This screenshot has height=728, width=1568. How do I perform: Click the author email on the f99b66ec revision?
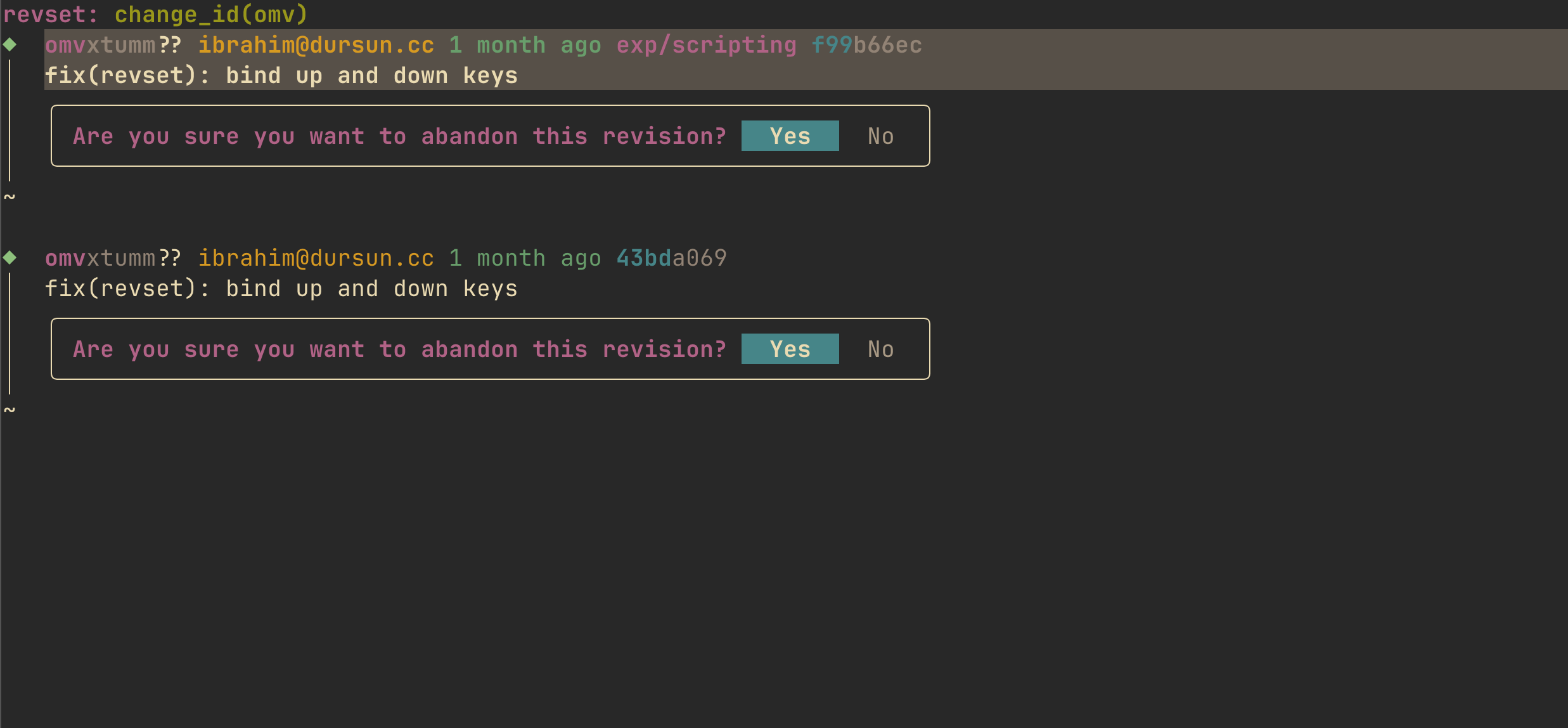[316, 45]
